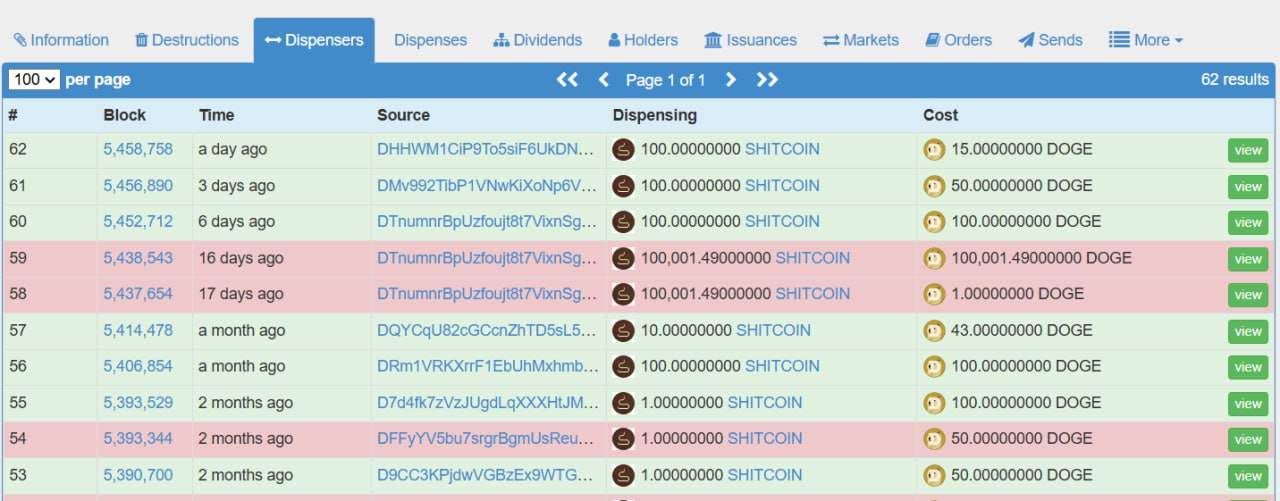This screenshot has height=501, width=1280.
Task: Expand the More tab menu
Action: coord(1146,40)
